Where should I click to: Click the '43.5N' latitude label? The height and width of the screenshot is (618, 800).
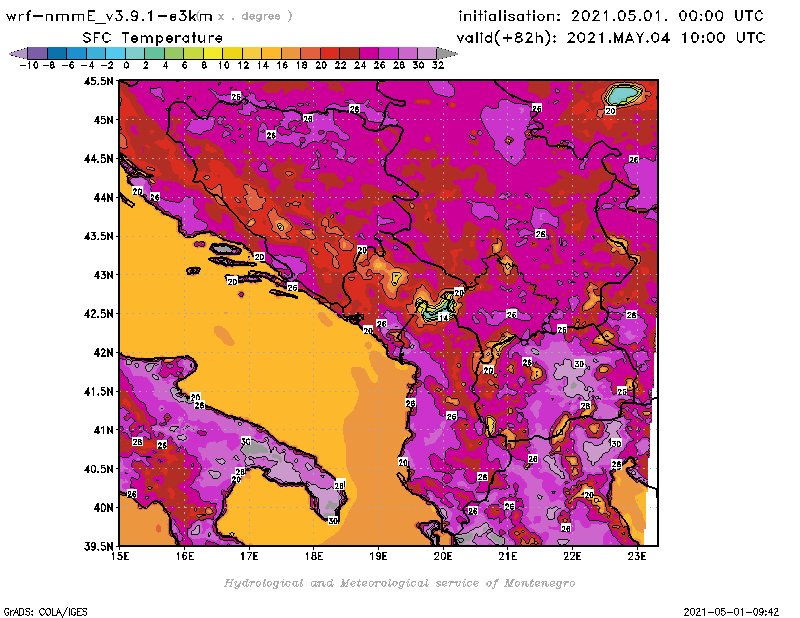click(99, 236)
